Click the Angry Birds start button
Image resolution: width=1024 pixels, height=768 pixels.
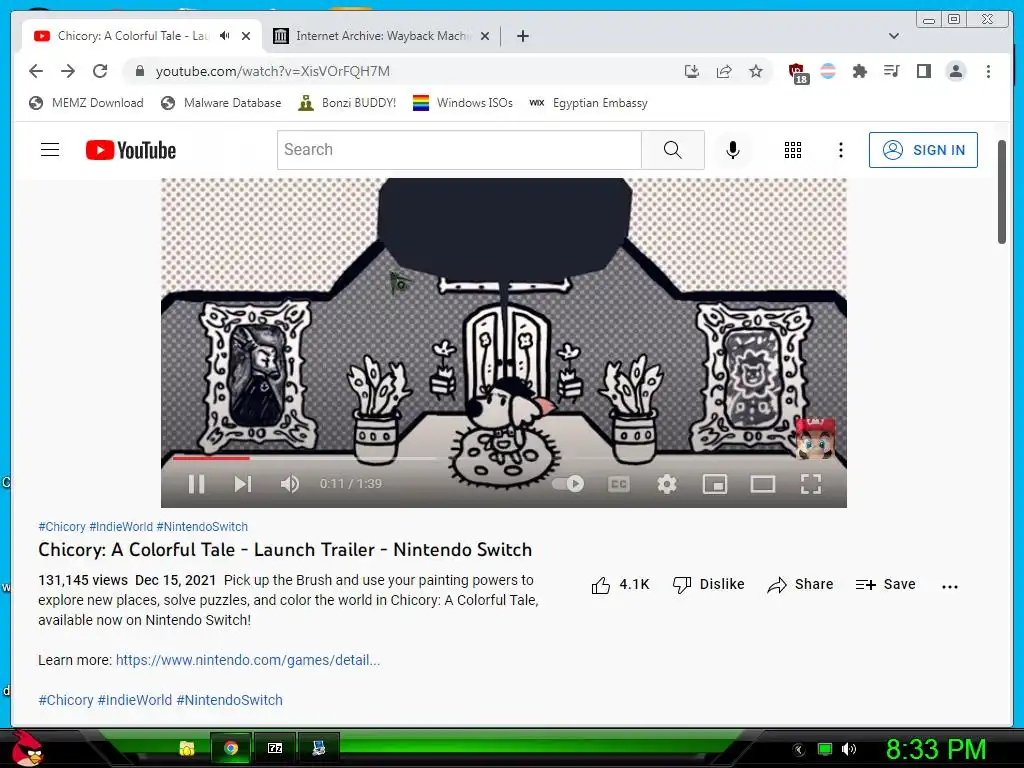(x=26, y=748)
